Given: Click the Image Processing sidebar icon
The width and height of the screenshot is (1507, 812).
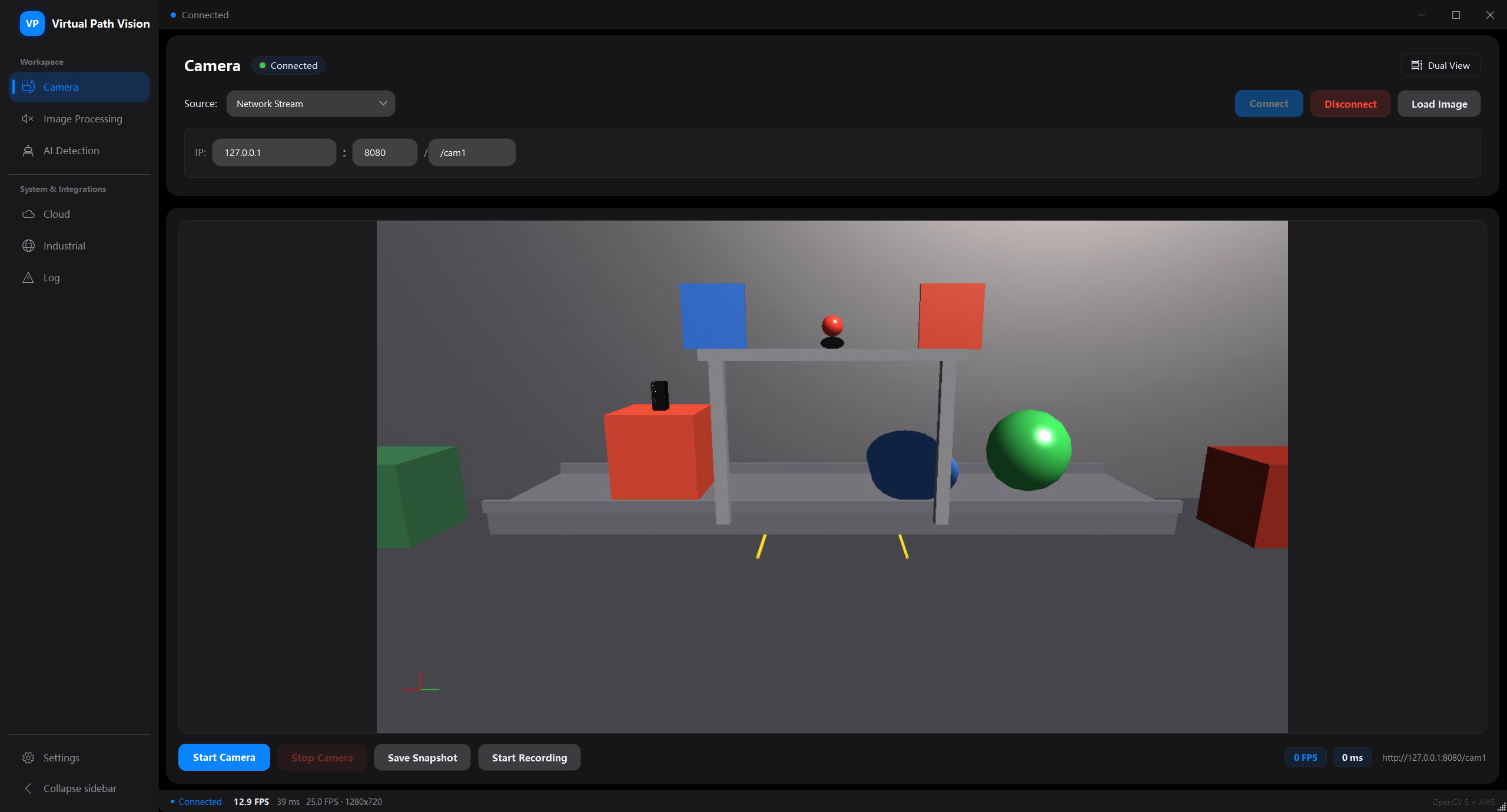Looking at the screenshot, I should [x=28, y=119].
